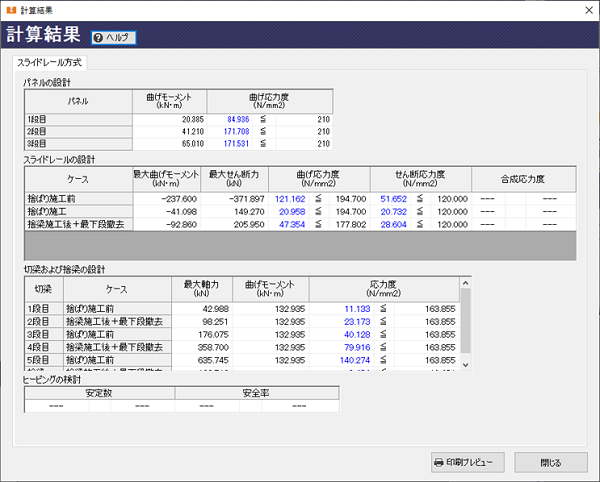The width and height of the screenshot is (600, 482).
Task: Click bending stress value 171.708
Action: (236, 132)
